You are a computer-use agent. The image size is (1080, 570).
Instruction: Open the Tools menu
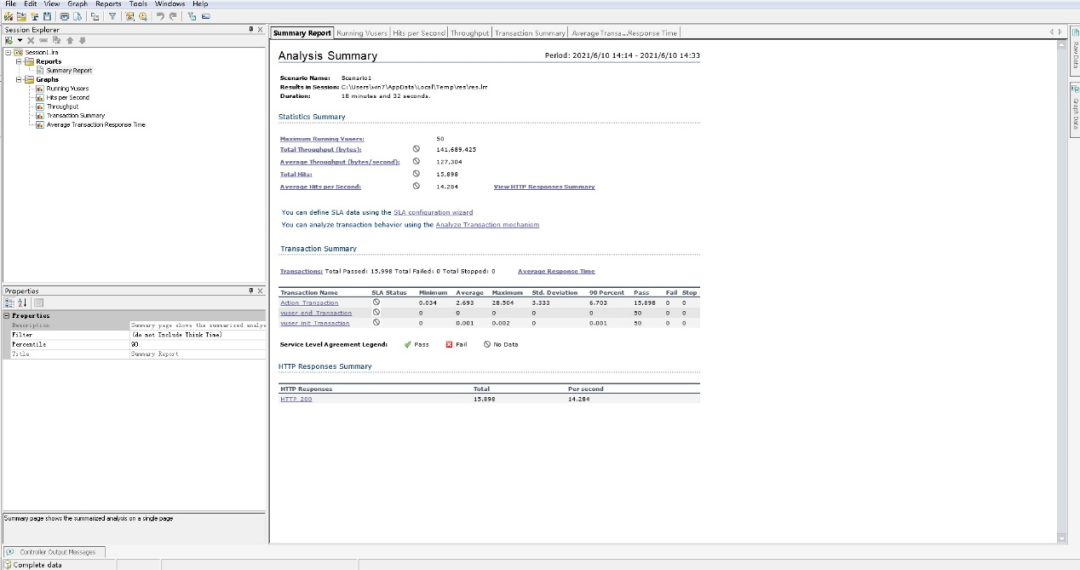click(138, 4)
